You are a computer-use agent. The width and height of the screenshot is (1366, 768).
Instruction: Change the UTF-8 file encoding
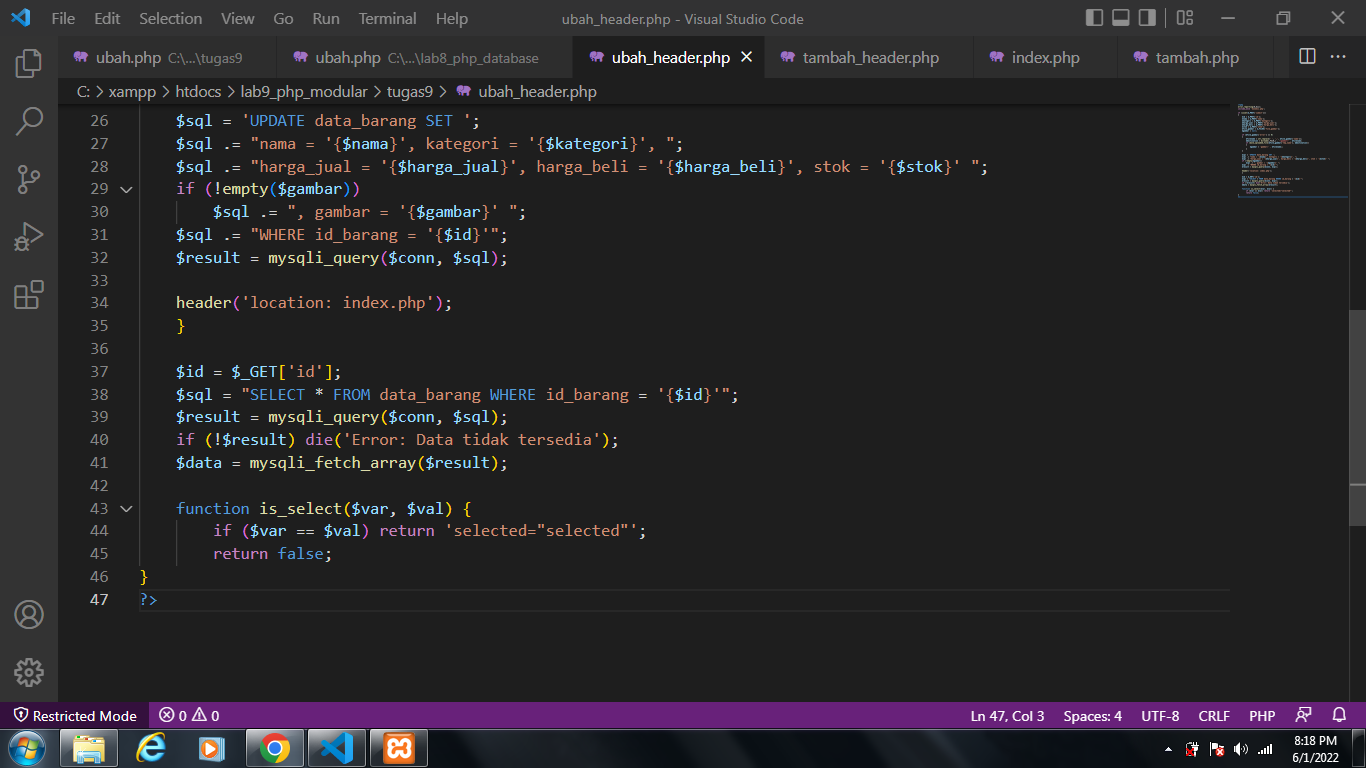click(x=1160, y=716)
